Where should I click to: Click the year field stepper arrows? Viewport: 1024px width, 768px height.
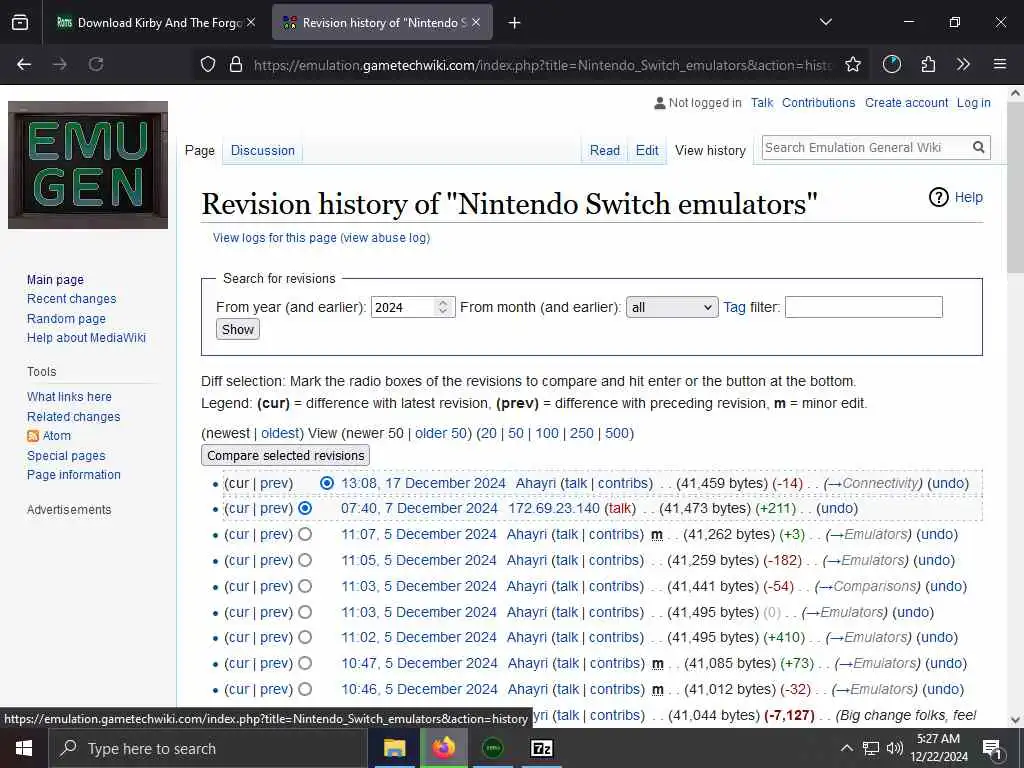tap(443, 307)
